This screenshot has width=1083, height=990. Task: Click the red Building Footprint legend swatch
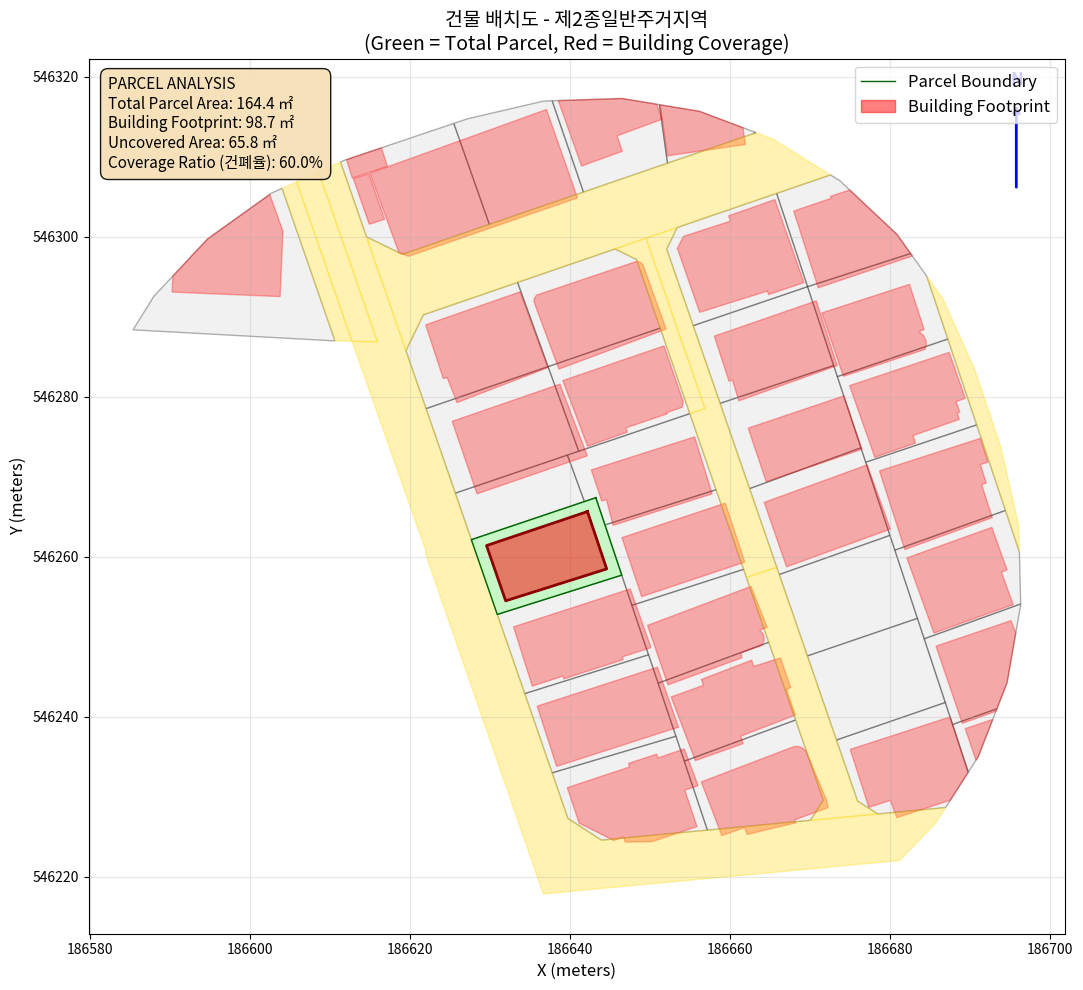880,106
